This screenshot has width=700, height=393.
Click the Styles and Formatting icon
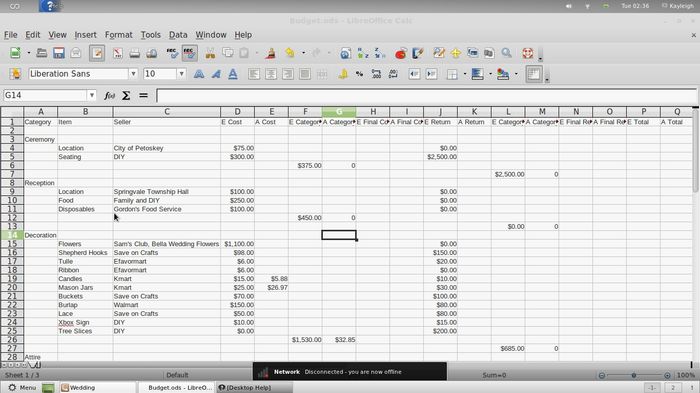[15, 74]
